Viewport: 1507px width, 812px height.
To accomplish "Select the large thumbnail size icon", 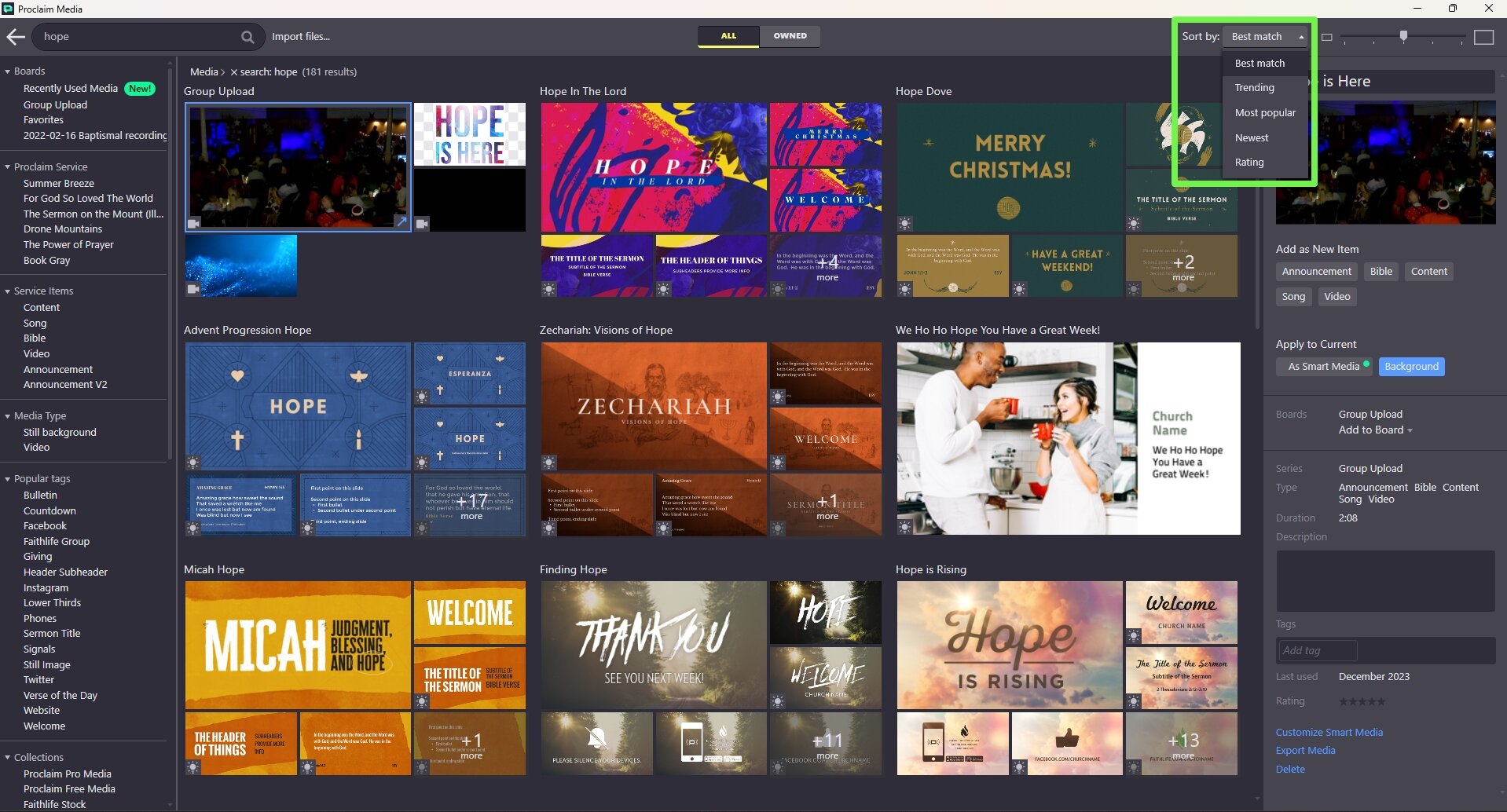I will tap(1483, 36).
